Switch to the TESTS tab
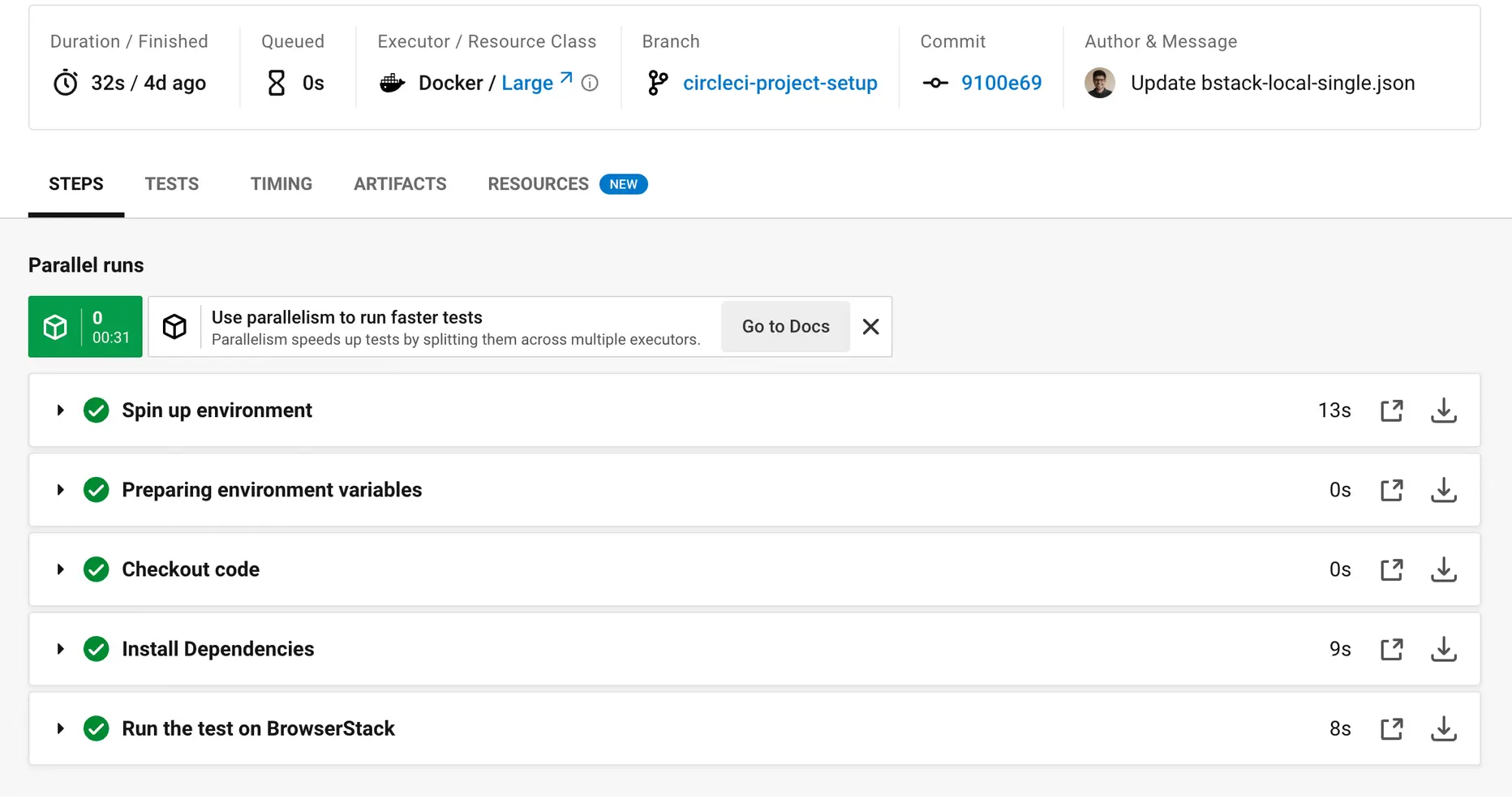 [171, 184]
